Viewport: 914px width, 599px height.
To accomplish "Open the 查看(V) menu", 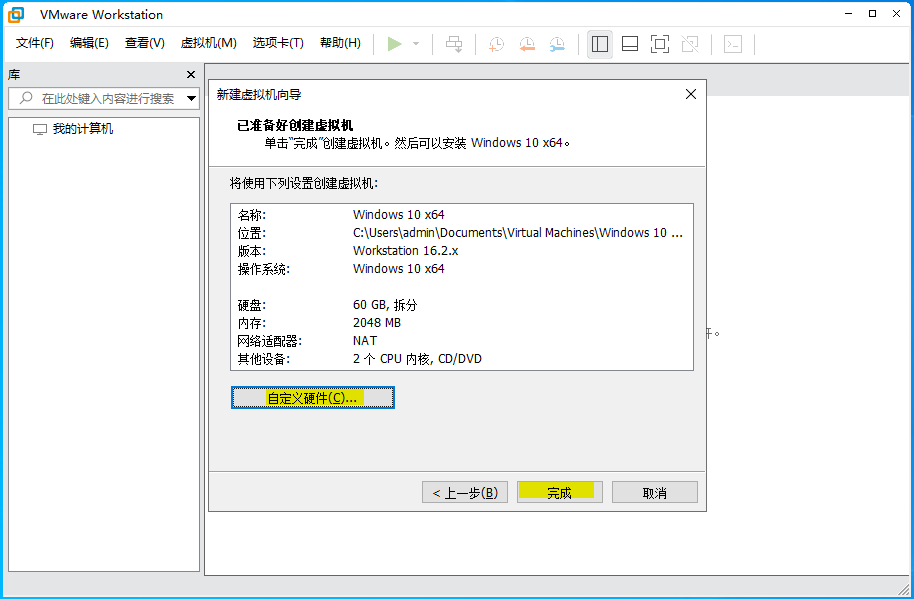I will (x=145, y=43).
